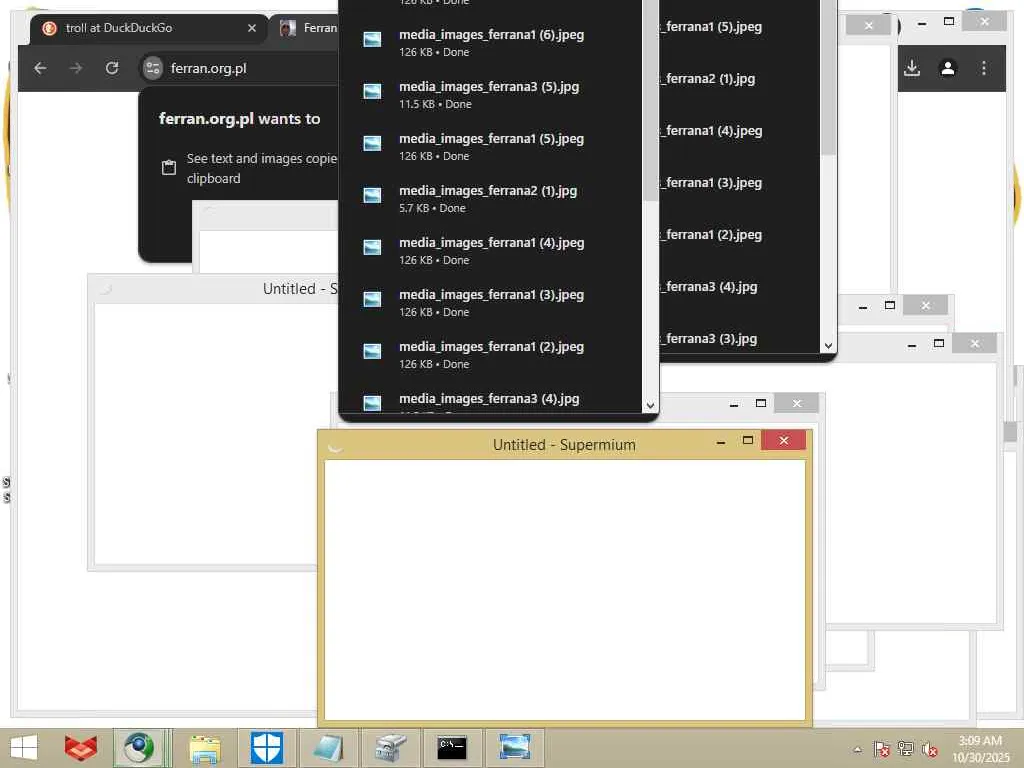This screenshot has height=768, width=1024.
Task: Click file icon for media_images_ferrana3 (5).jpg
Action: (x=372, y=91)
